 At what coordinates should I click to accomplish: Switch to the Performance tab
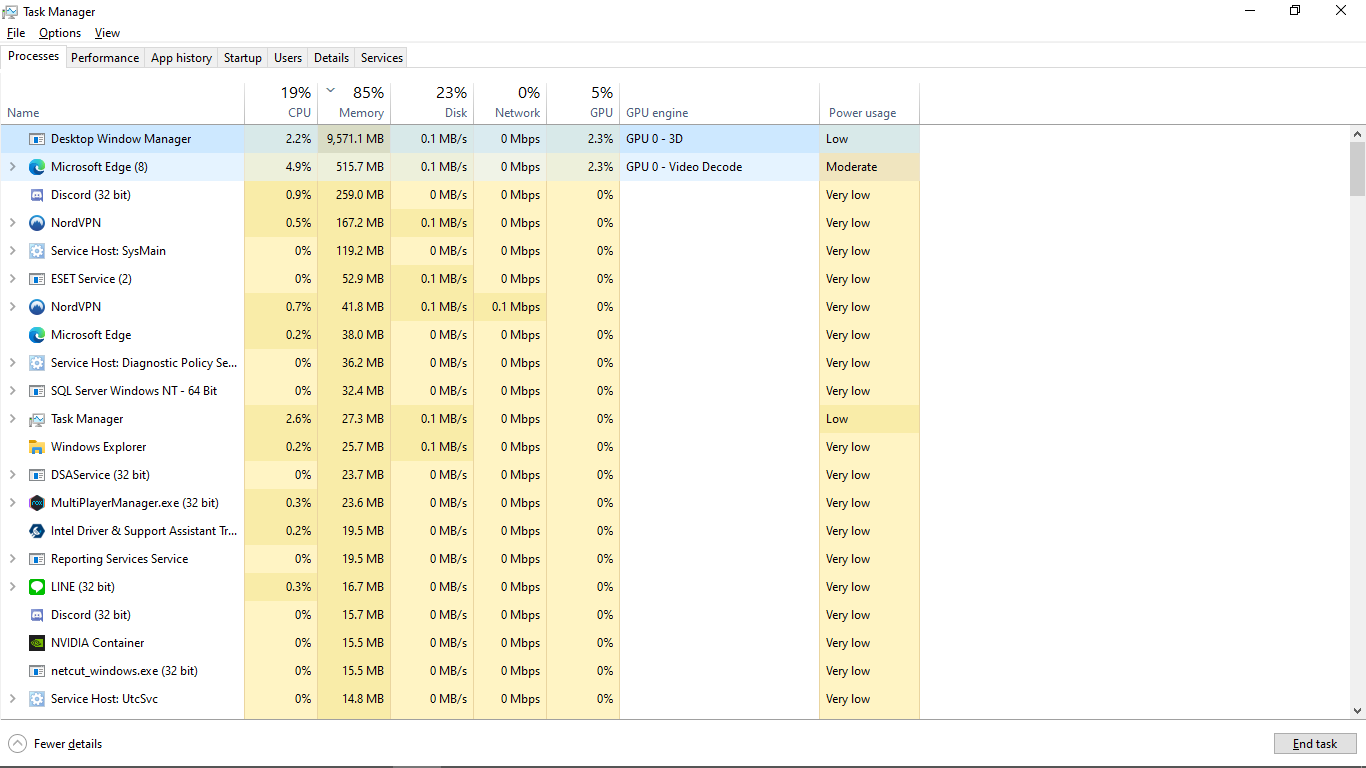pos(105,58)
